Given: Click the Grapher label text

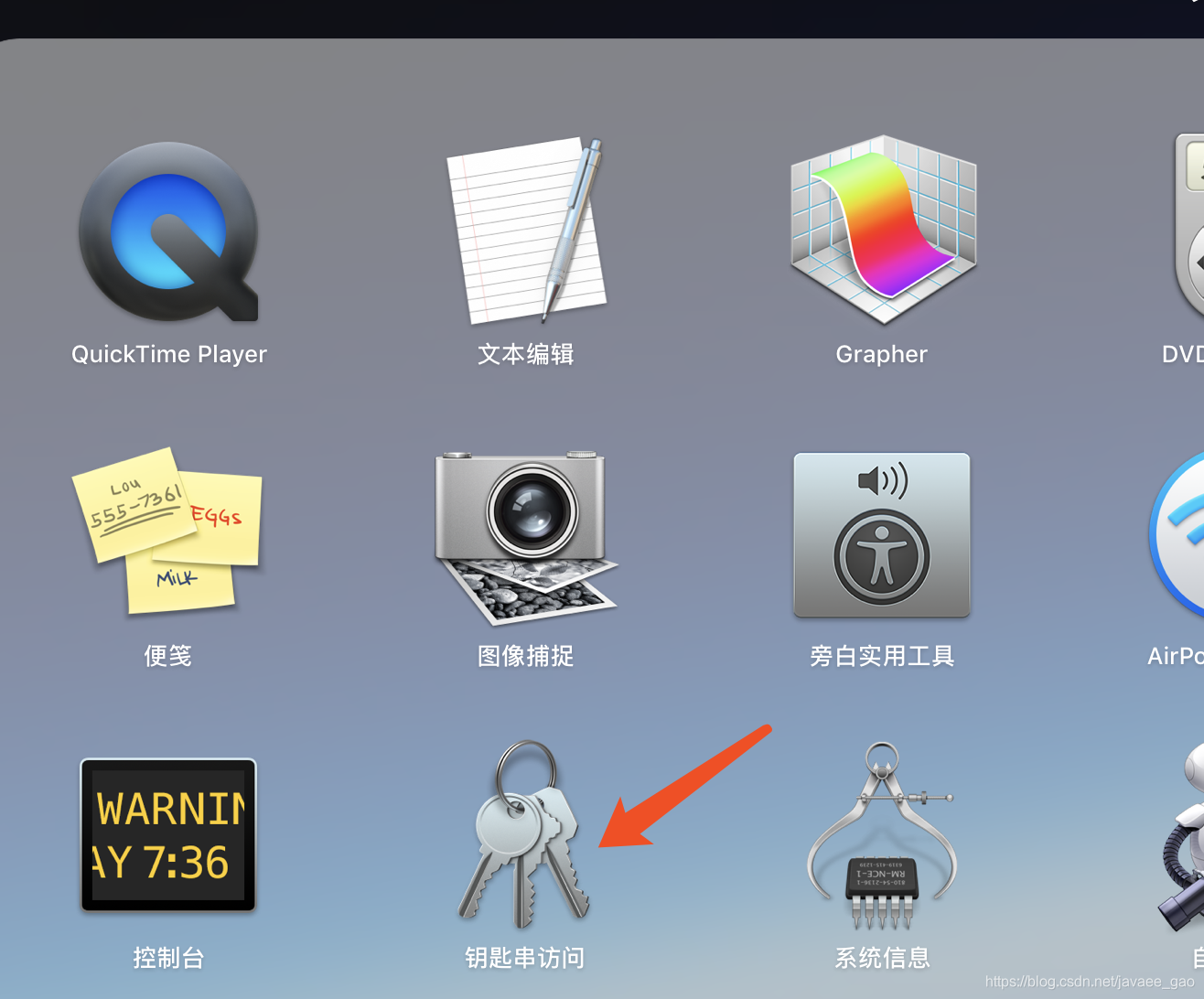Looking at the screenshot, I should click(x=882, y=354).
